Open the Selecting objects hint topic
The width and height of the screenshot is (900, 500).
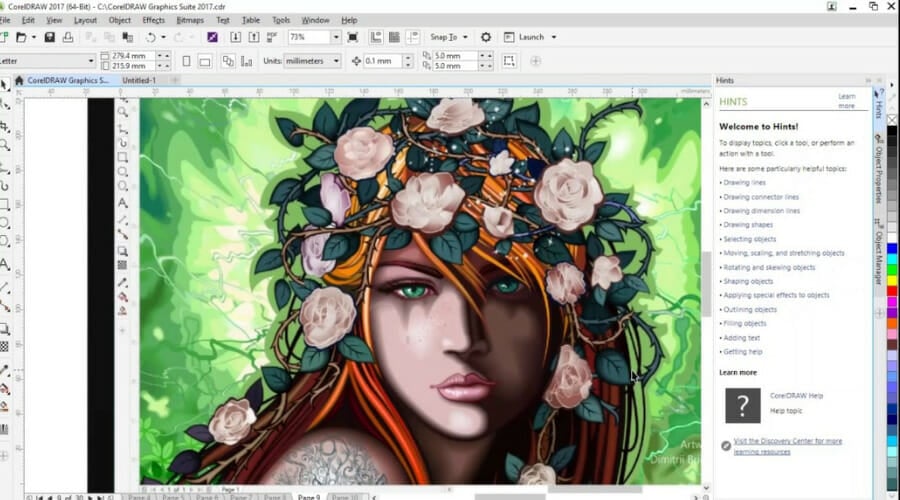coord(749,239)
